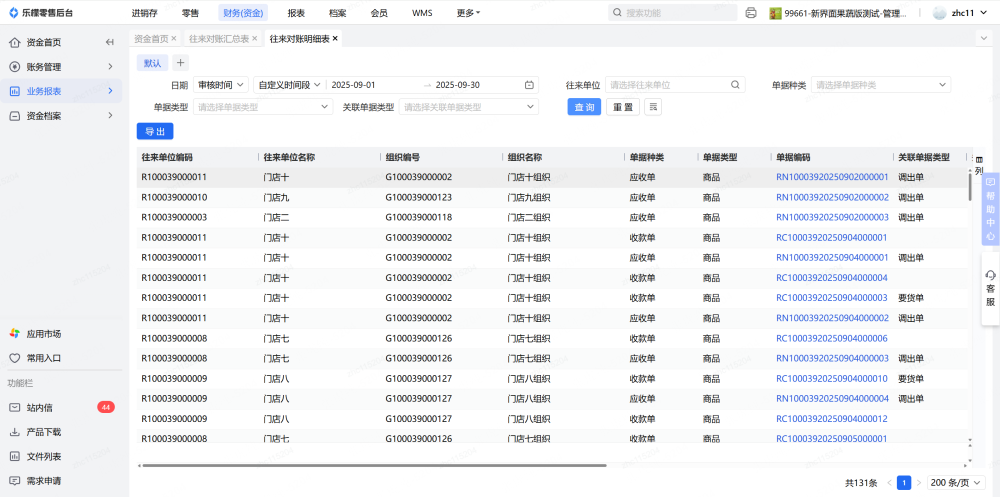Open the 200 条/页 page size dropdown
This screenshot has width=1000, height=497.
tap(953, 482)
